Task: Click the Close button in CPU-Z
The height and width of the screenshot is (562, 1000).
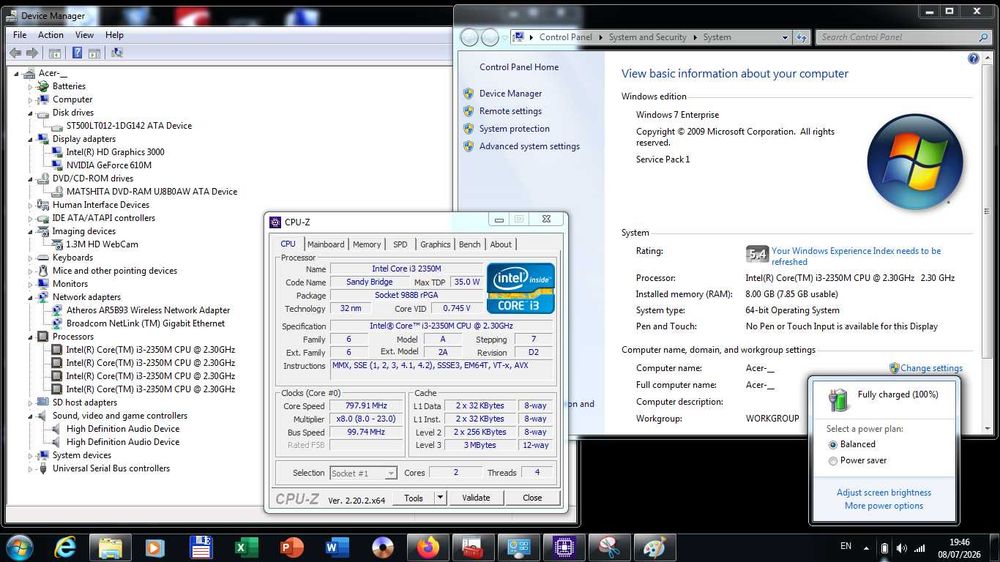Action: click(532, 498)
